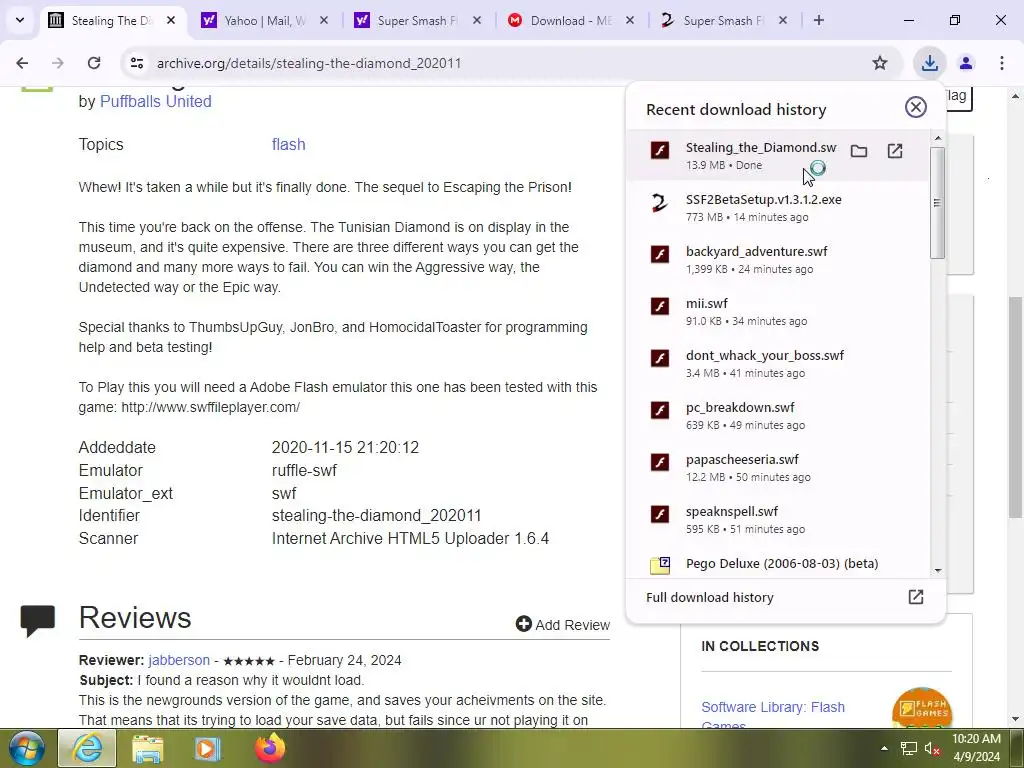
Task: Click the Pego Deluxe file icon
Action: (660, 565)
